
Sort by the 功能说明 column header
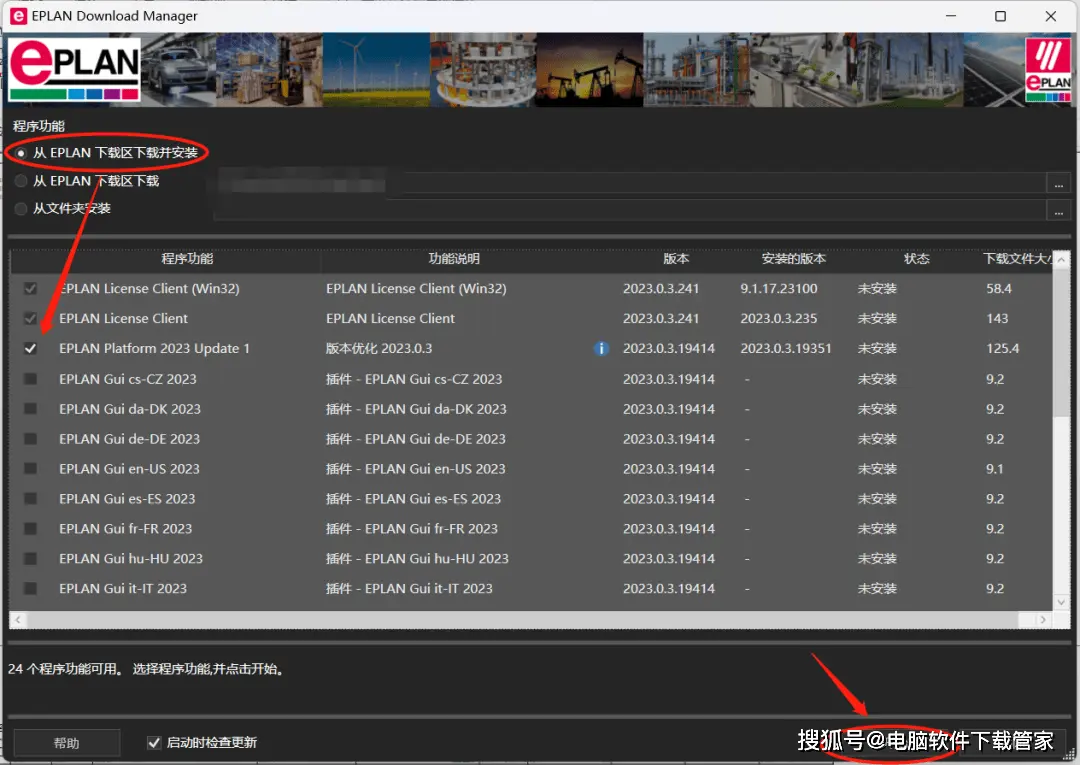[x=454, y=259]
